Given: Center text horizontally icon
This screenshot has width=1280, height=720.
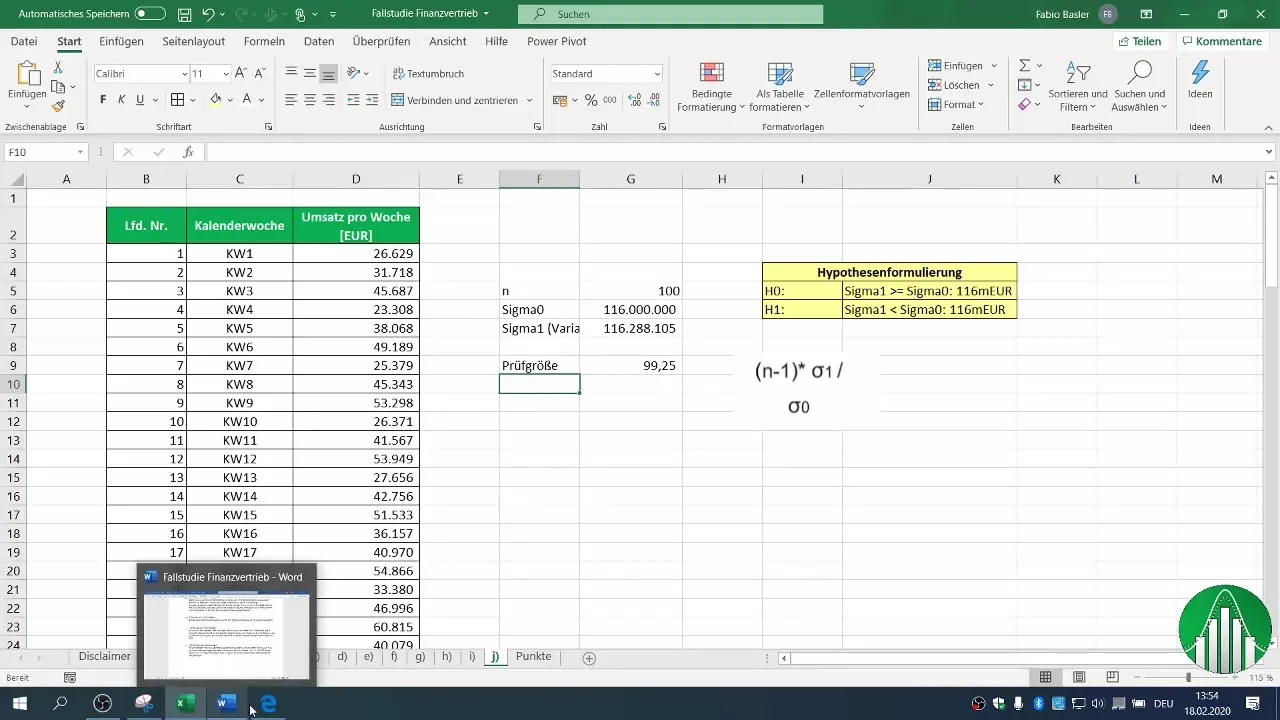Looking at the screenshot, I should pyautogui.click(x=310, y=100).
